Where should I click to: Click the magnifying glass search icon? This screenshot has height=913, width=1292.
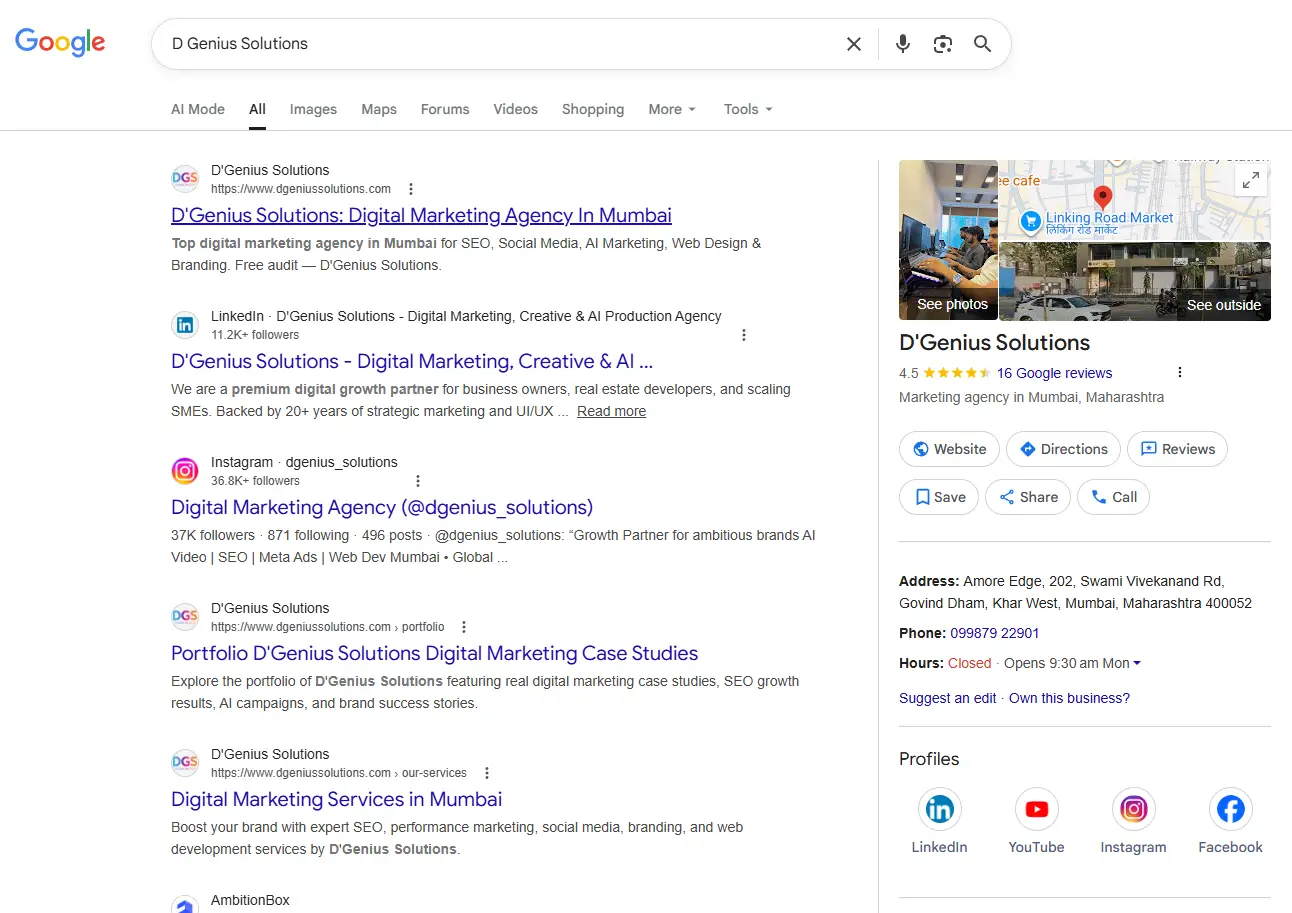(982, 44)
